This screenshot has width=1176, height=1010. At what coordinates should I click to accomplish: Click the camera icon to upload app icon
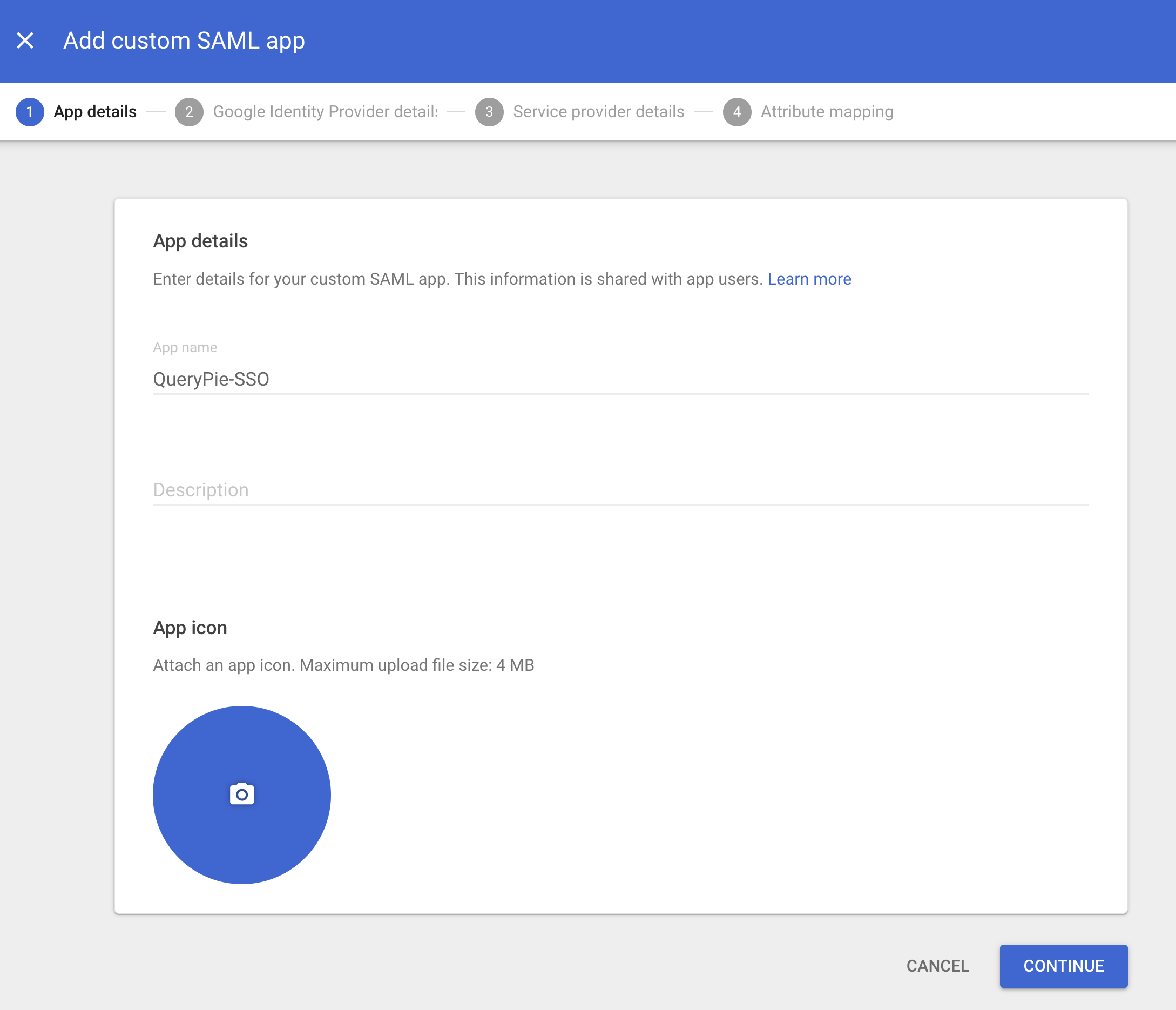(x=242, y=794)
